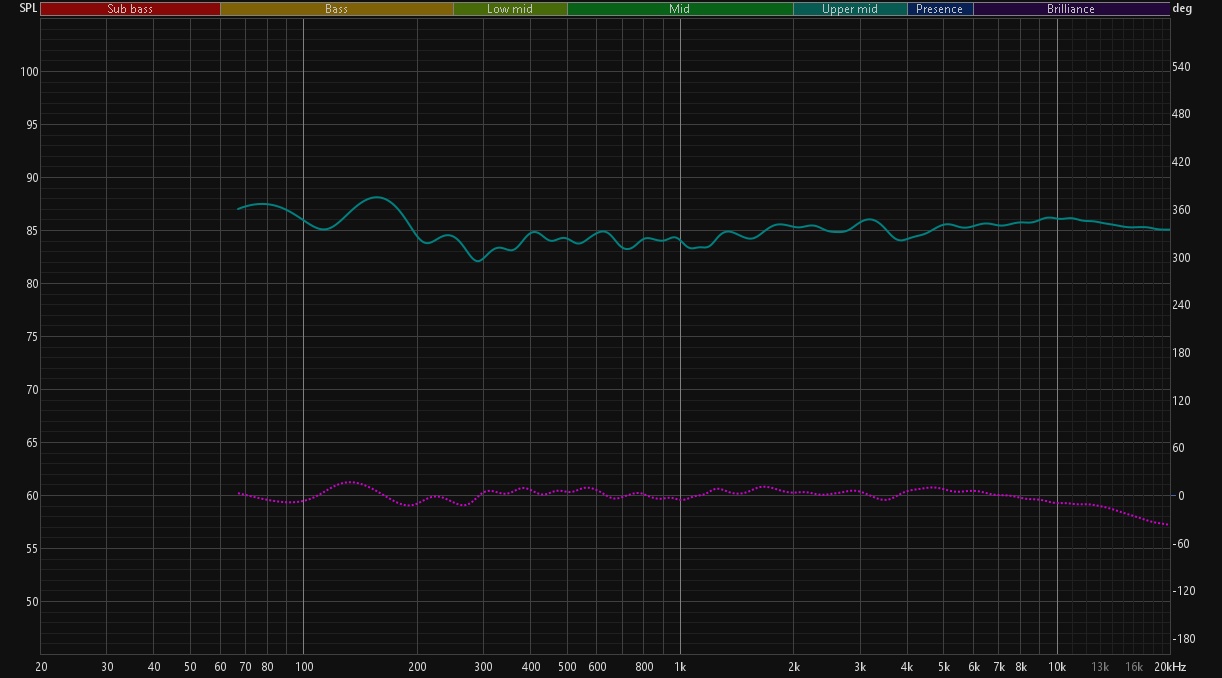Screen dimensions: 1222x678
Task: Click the Low mid band label
Action: click(510, 9)
